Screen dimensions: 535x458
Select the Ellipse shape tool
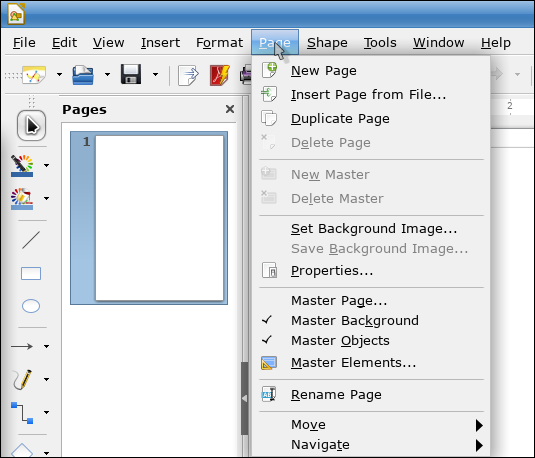[31, 306]
